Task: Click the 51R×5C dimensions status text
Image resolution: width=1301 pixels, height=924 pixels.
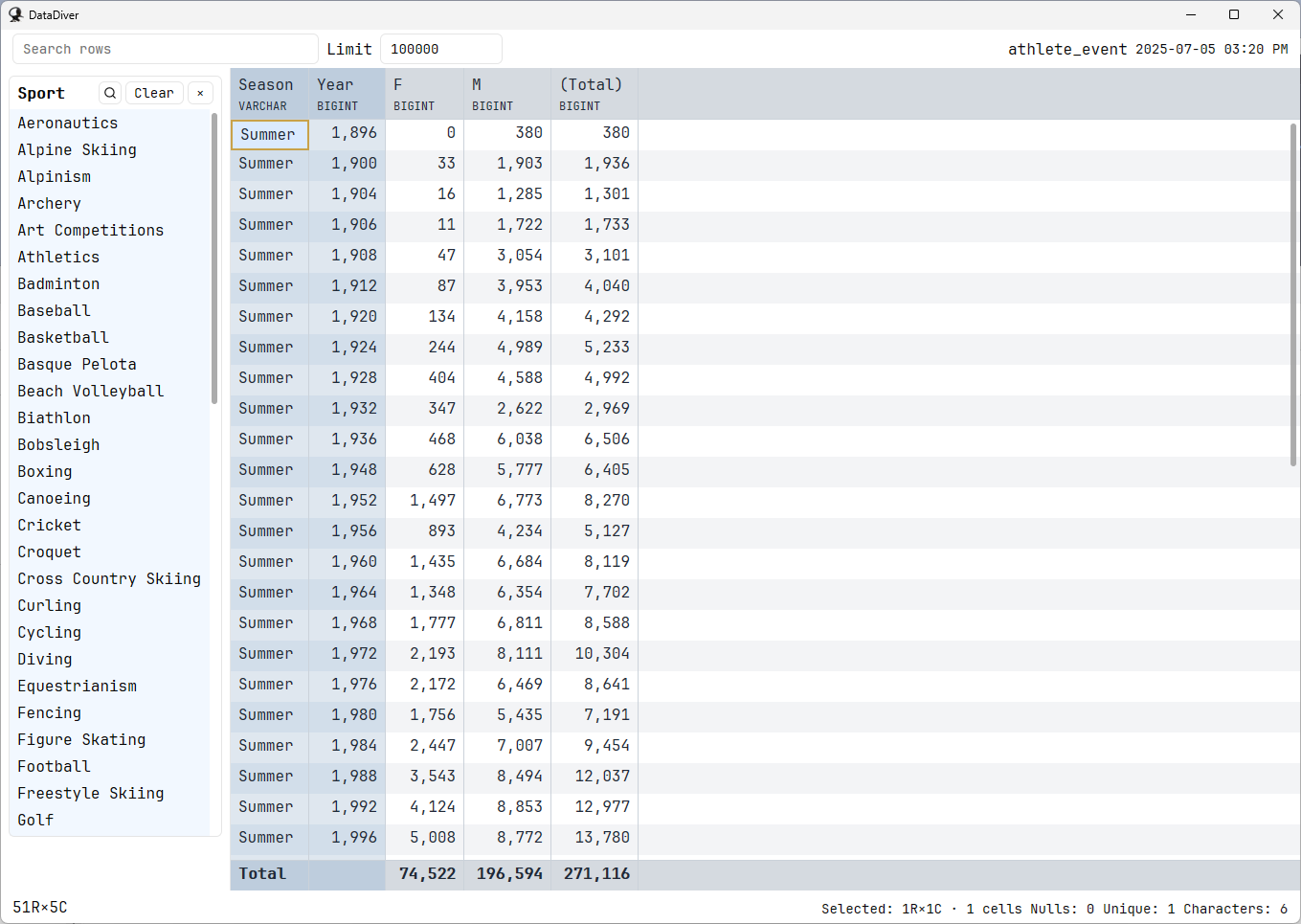Action: click(40, 908)
